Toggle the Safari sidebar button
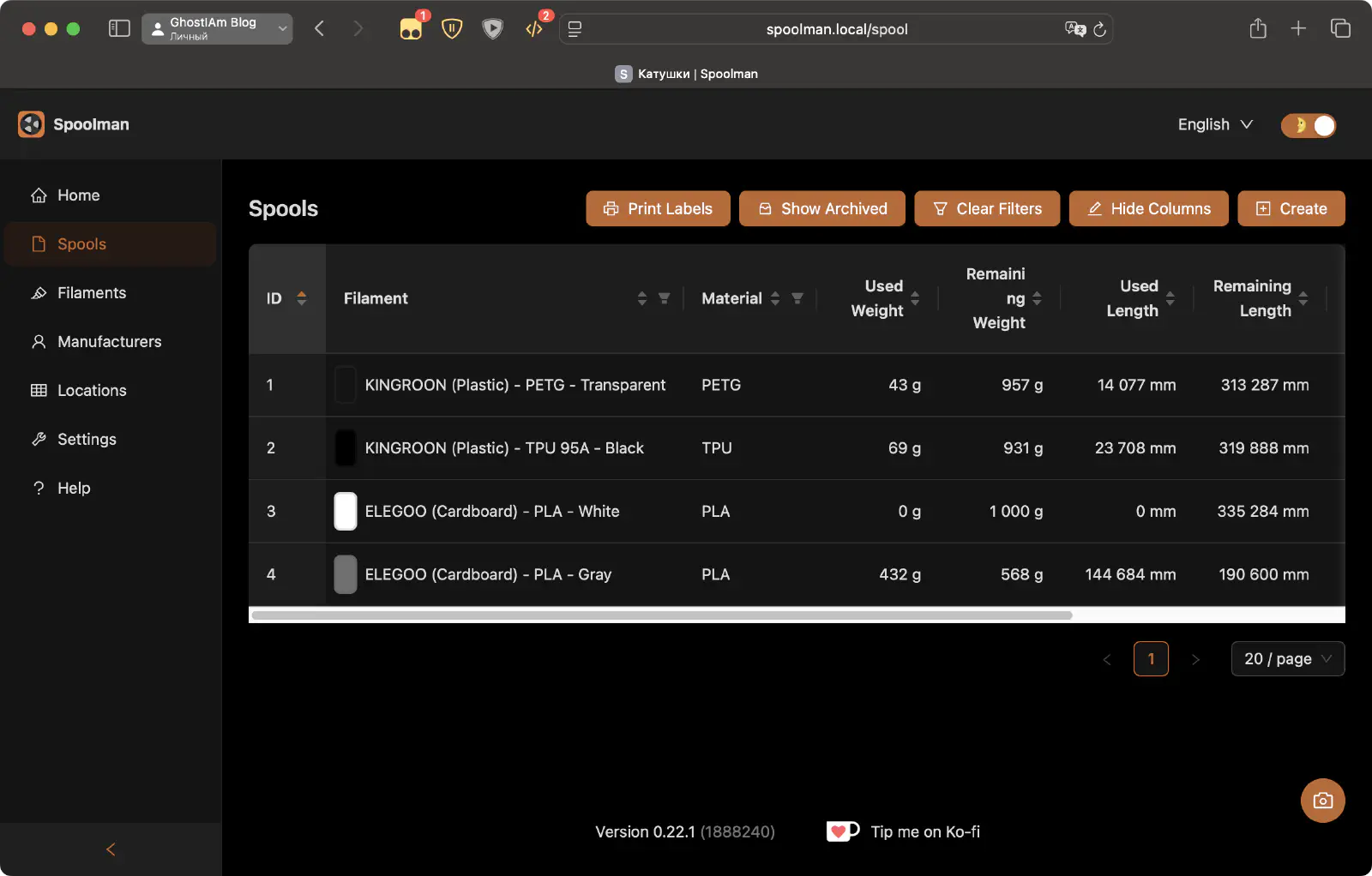This screenshot has width=1372, height=876. pos(119,29)
